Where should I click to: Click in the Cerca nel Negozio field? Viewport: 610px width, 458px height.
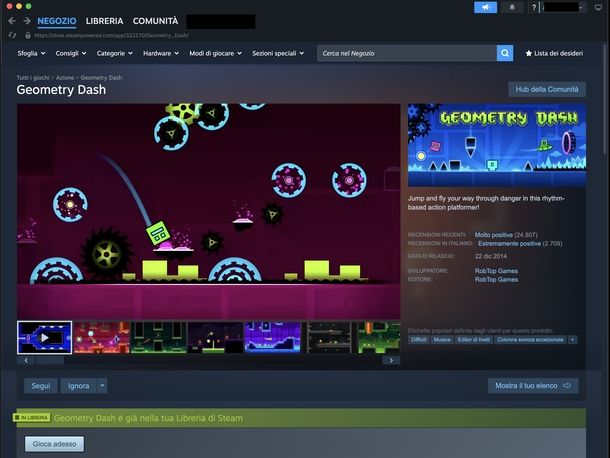click(x=407, y=53)
